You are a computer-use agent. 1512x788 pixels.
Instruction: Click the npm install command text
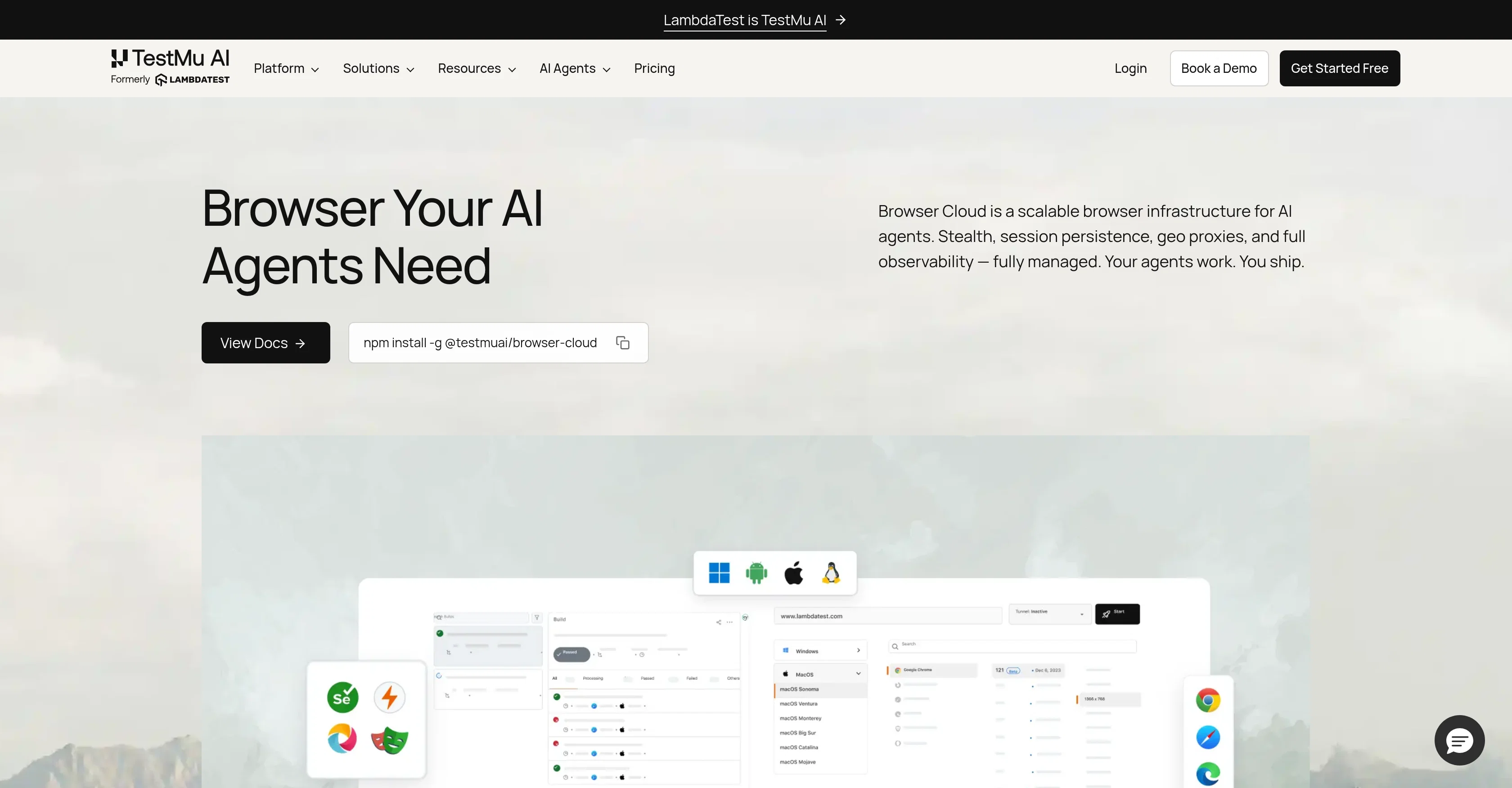(480, 343)
